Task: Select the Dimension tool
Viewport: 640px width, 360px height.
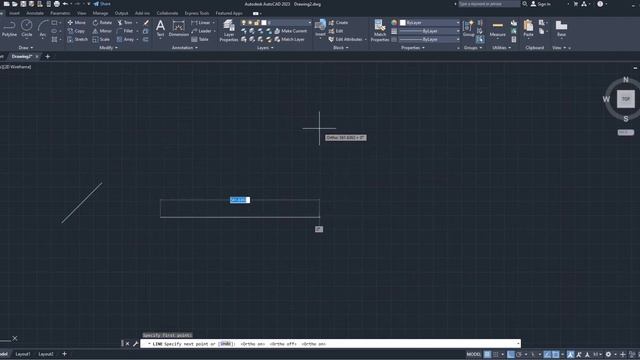Action: coord(178,29)
